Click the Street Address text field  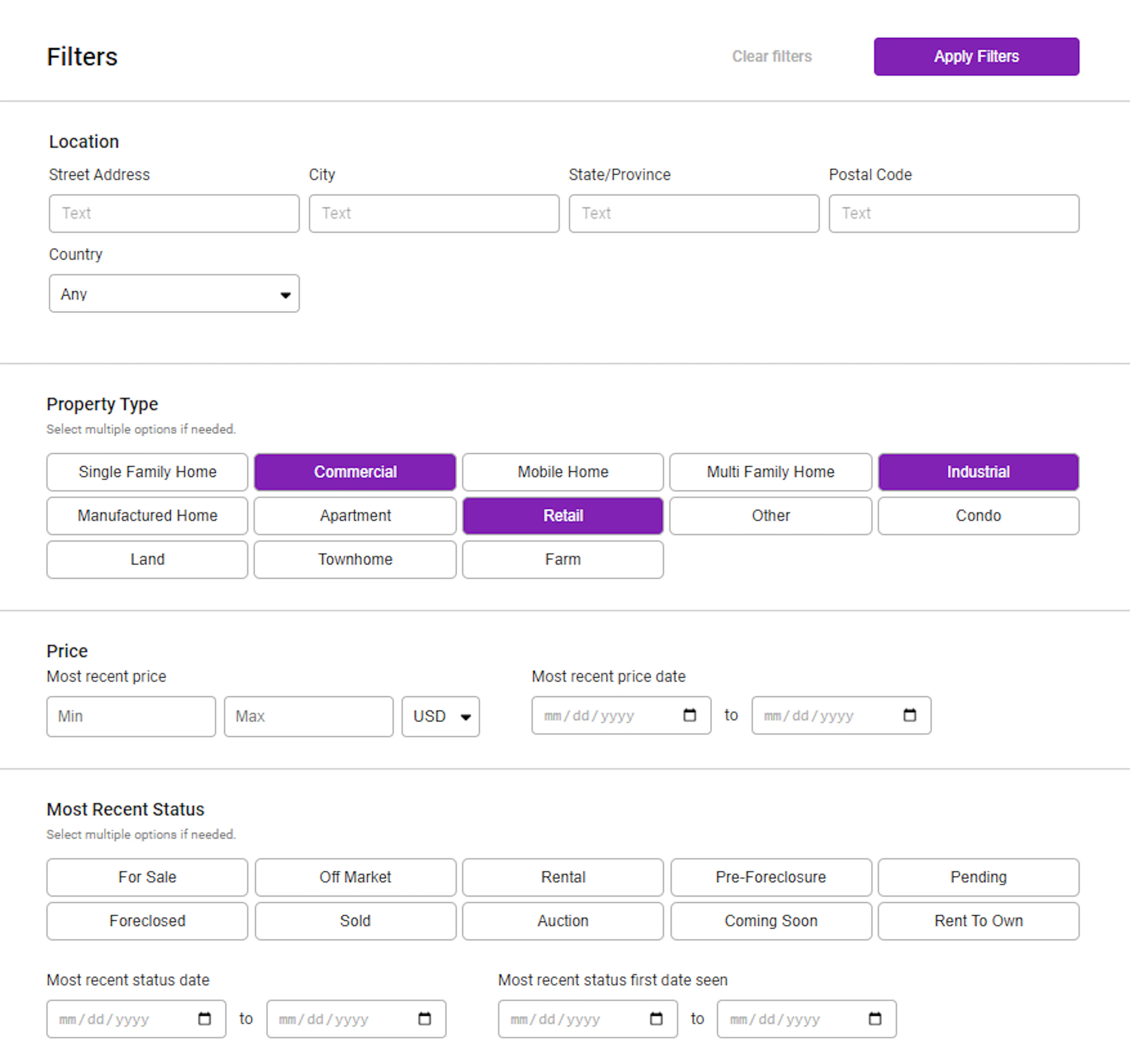(174, 213)
